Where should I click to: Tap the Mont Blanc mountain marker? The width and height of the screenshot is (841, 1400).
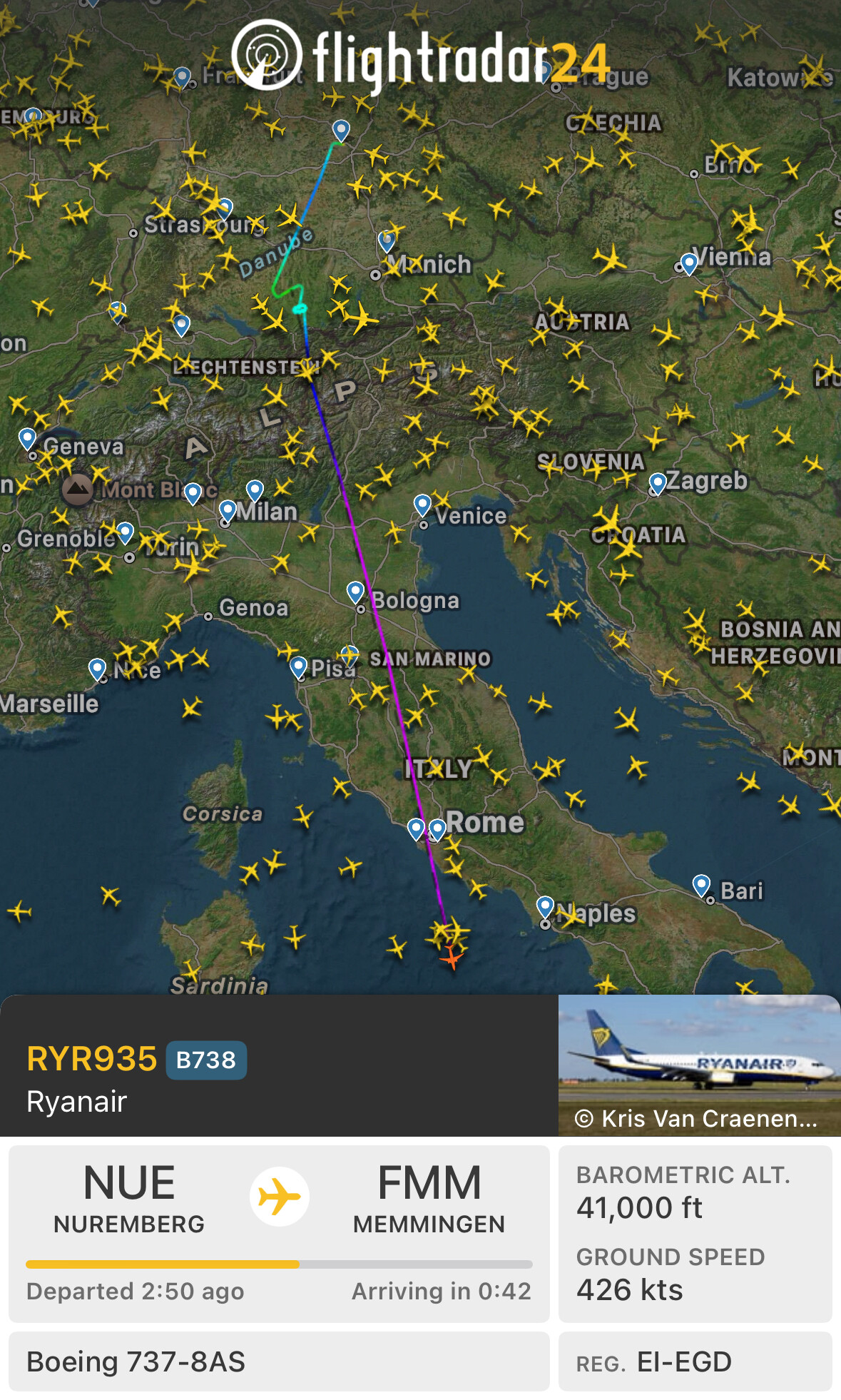pyautogui.click(x=77, y=490)
